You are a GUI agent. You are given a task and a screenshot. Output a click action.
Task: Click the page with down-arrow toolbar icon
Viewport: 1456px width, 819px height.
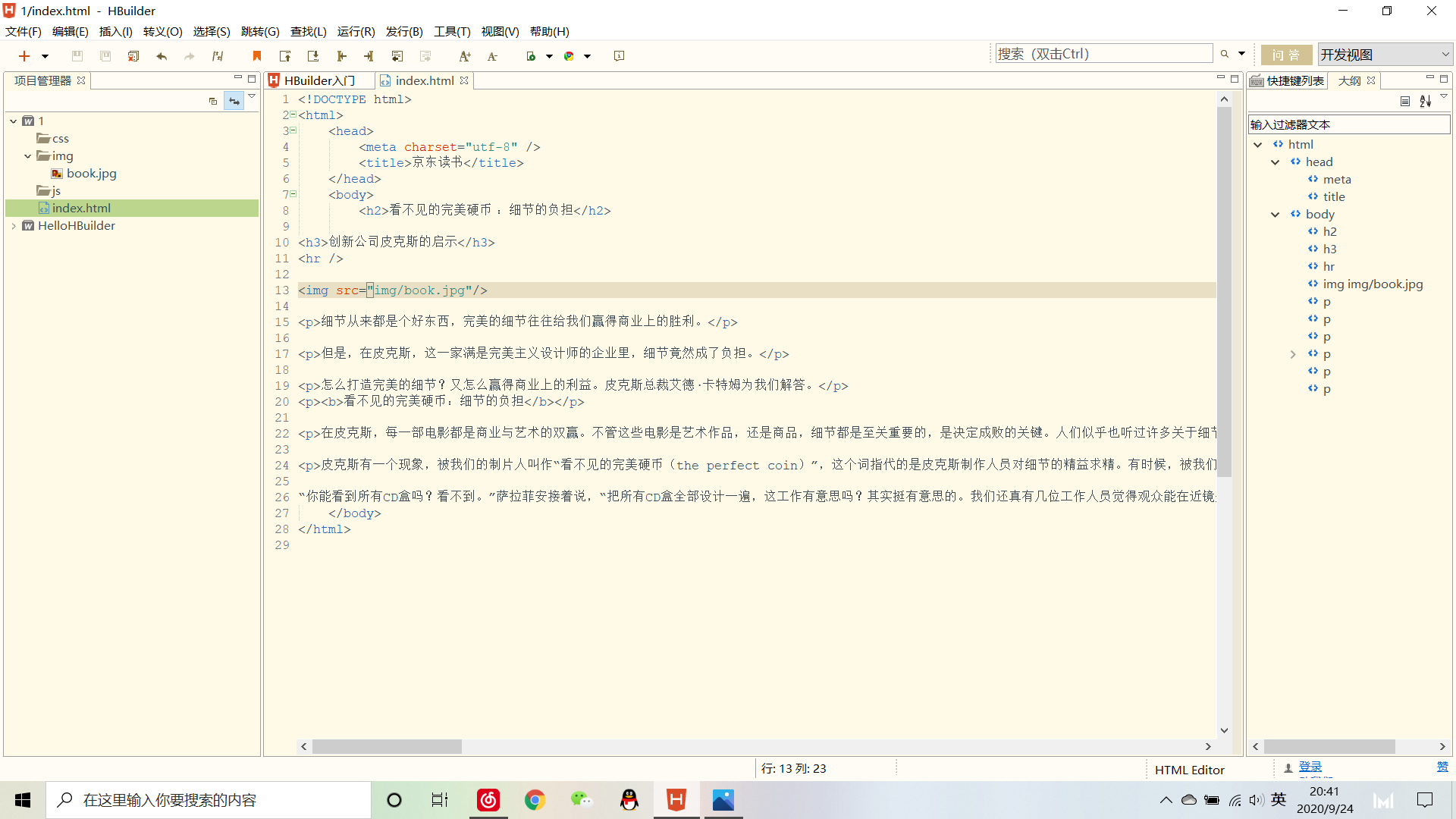coord(313,56)
